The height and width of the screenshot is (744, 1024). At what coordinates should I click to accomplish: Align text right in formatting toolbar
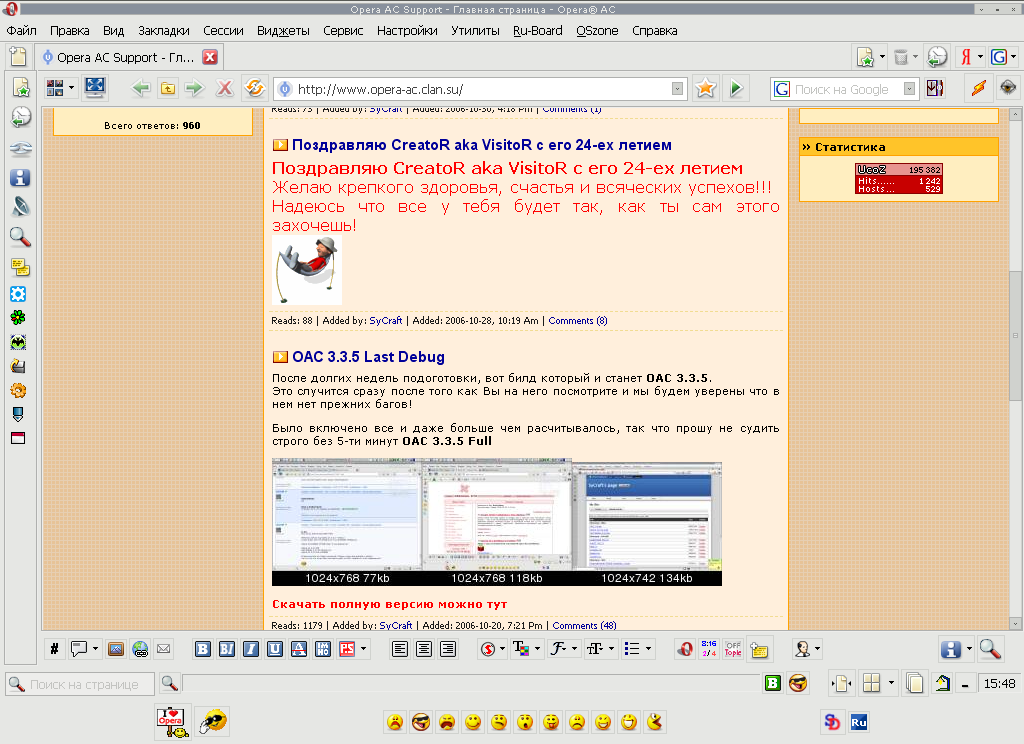(448, 649)
